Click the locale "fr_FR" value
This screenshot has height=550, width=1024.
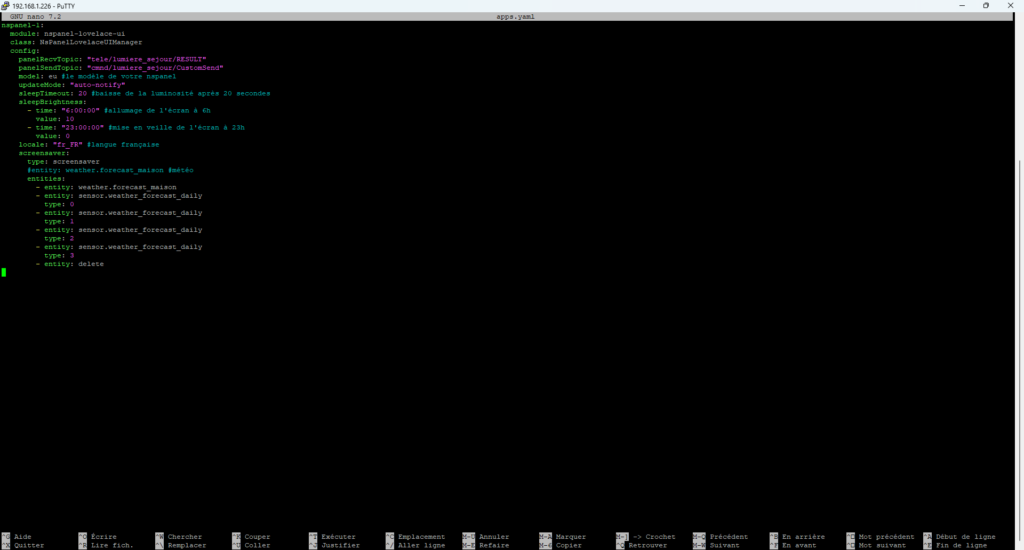[x=67, y=144]
